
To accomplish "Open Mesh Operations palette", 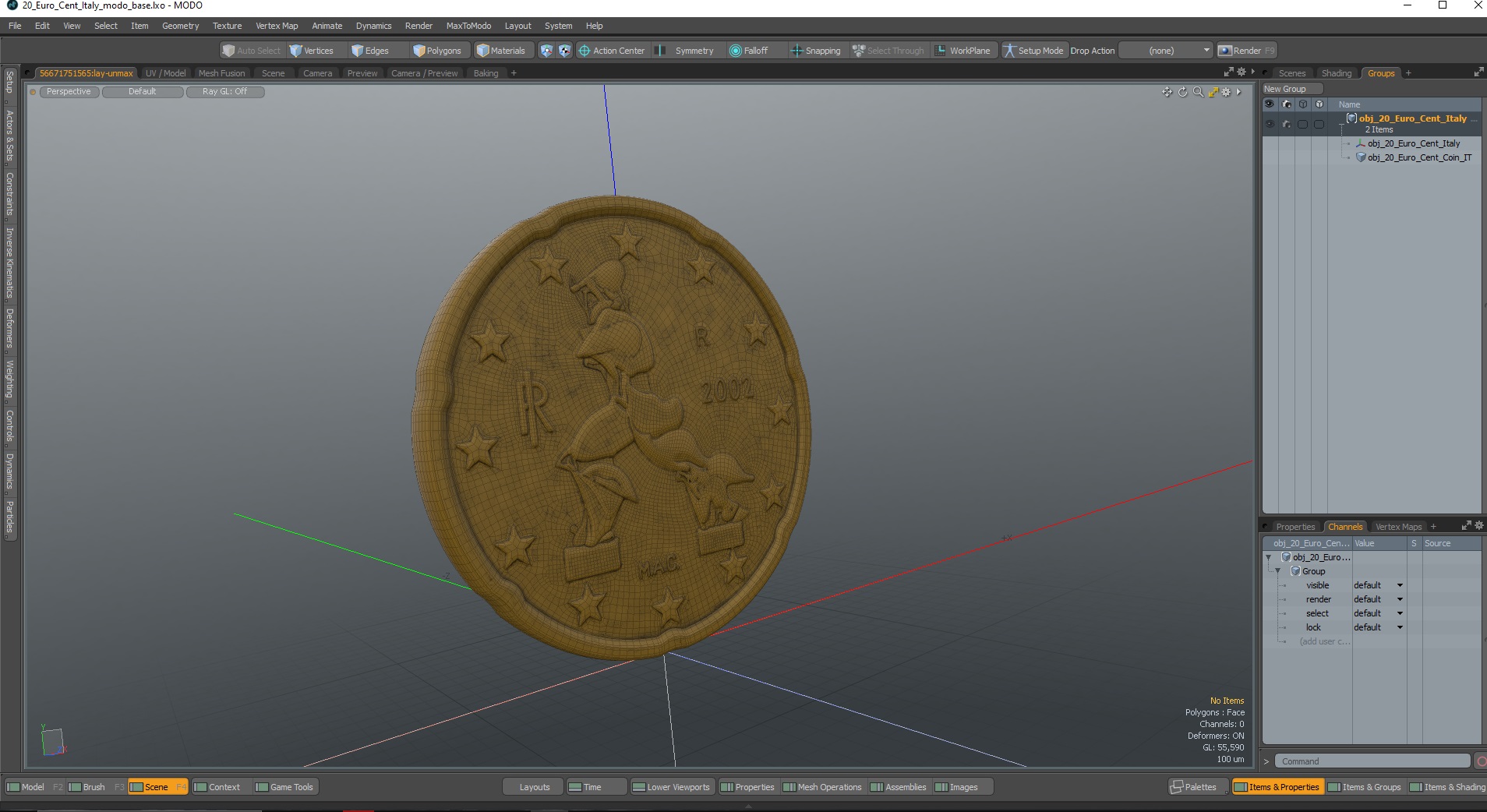I will point(822,787).
